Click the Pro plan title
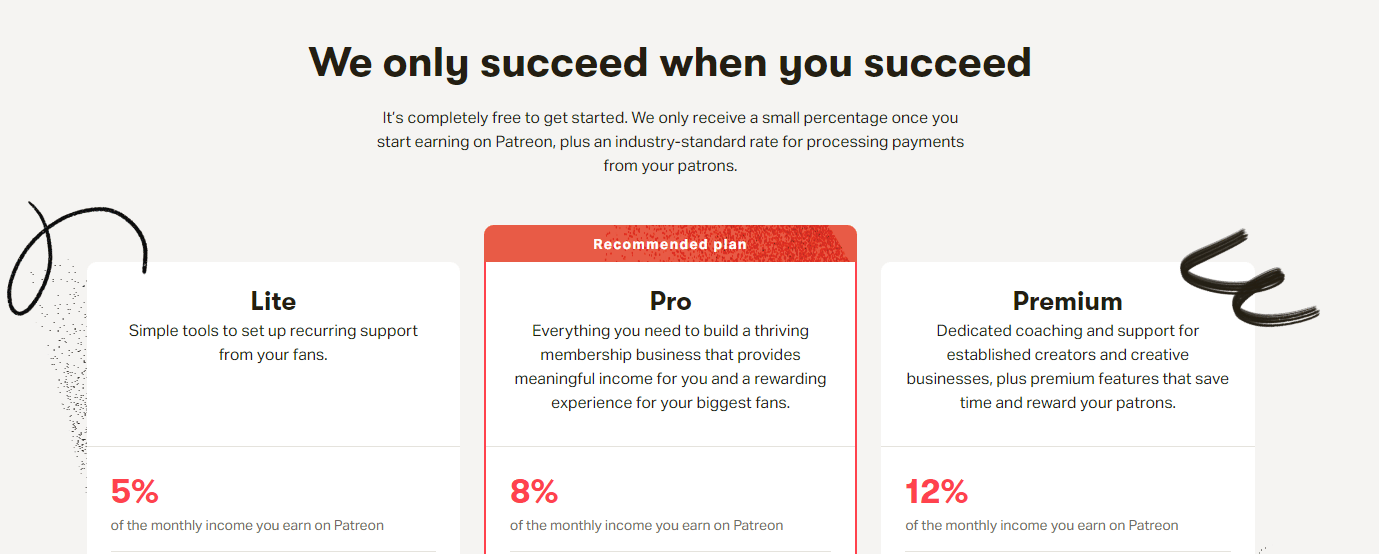 670,301
